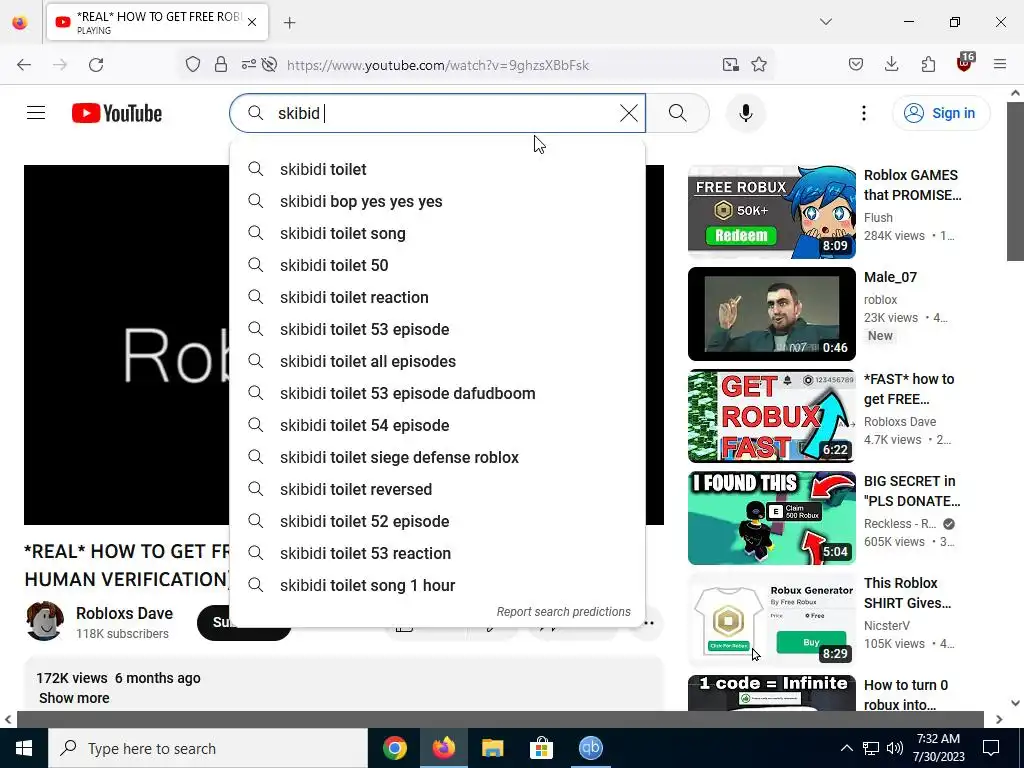Go back in Firefox

coord(24,65)
